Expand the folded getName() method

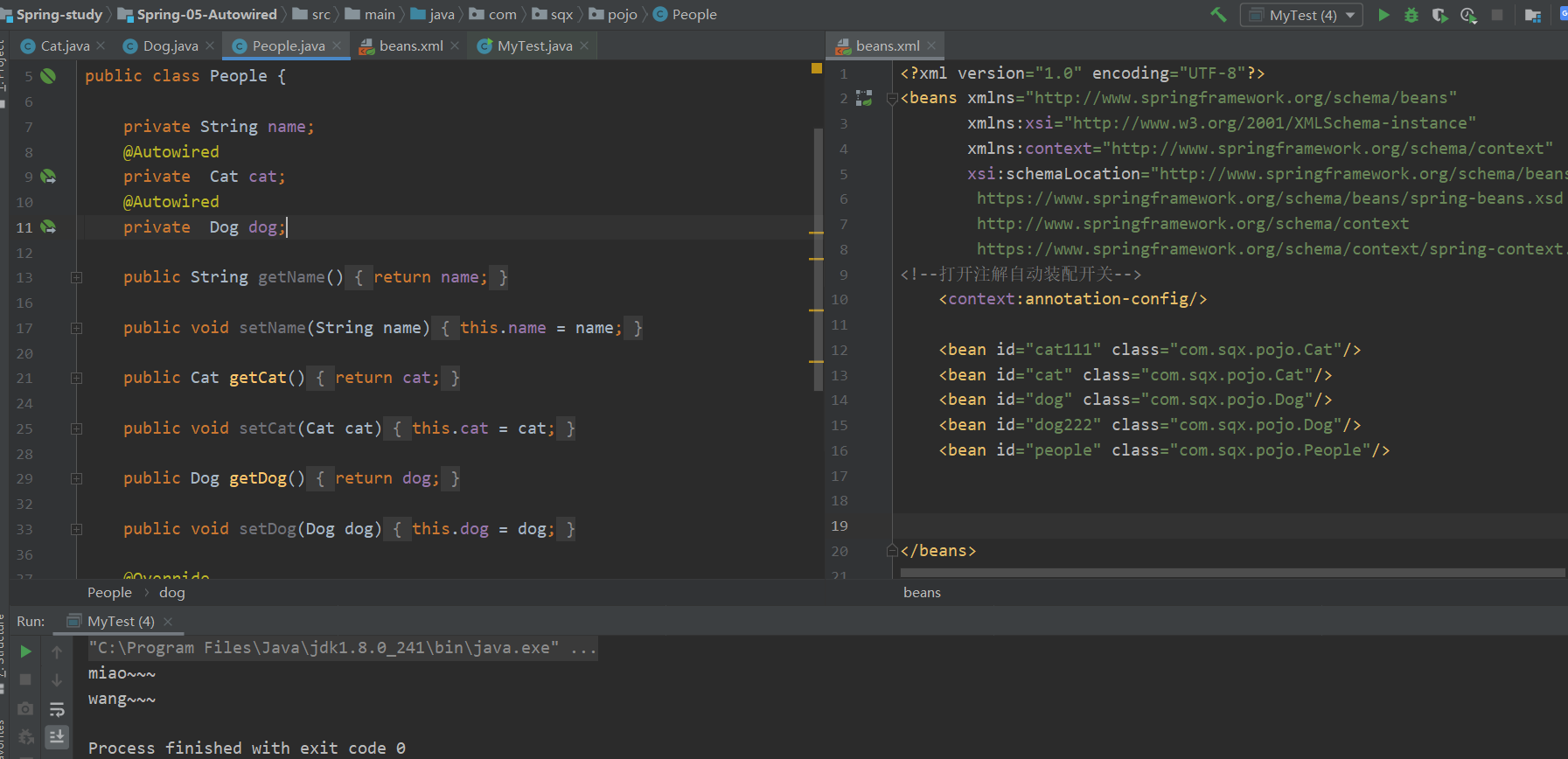pos(76,277)
